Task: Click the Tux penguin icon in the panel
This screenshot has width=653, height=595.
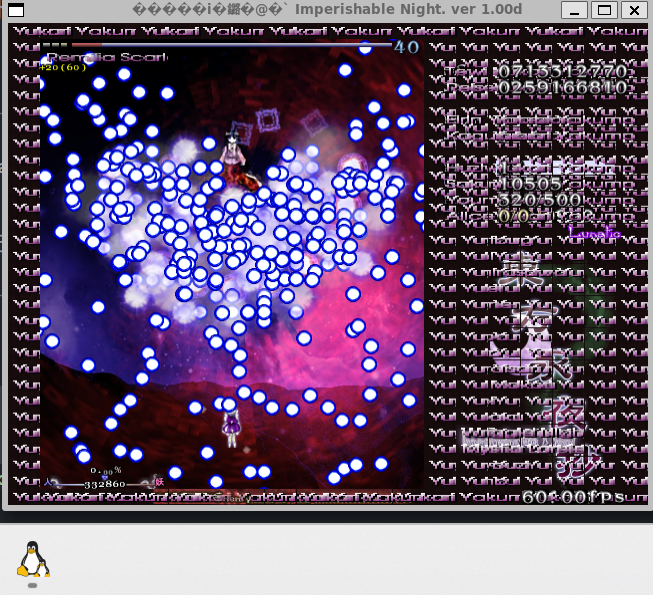Action: [x=33, y=559]
